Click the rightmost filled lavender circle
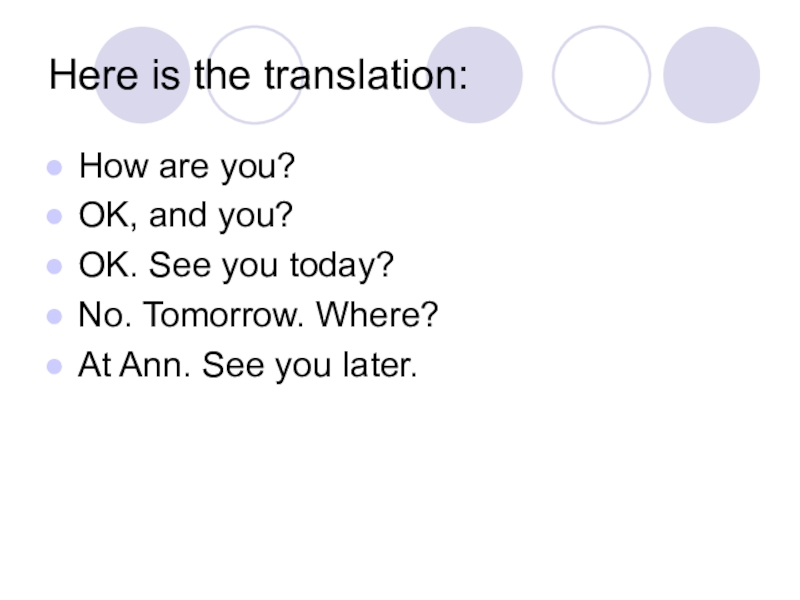Viewport: 800px width, 600px height. point(711,75)
